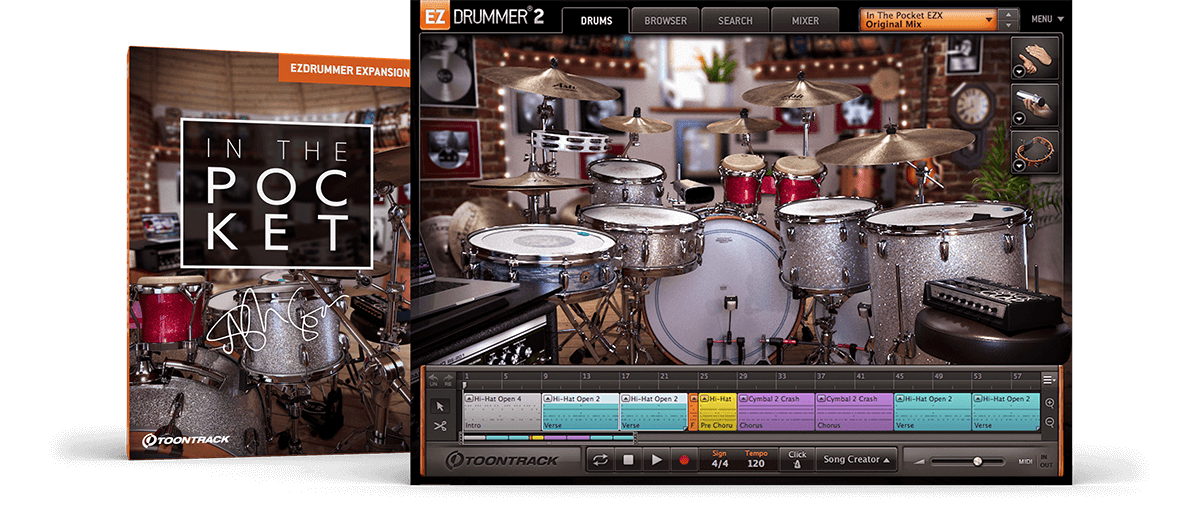Open the shaker instrument dropdown
This screenshot has width=1200, height=517.
point(1020,117)
